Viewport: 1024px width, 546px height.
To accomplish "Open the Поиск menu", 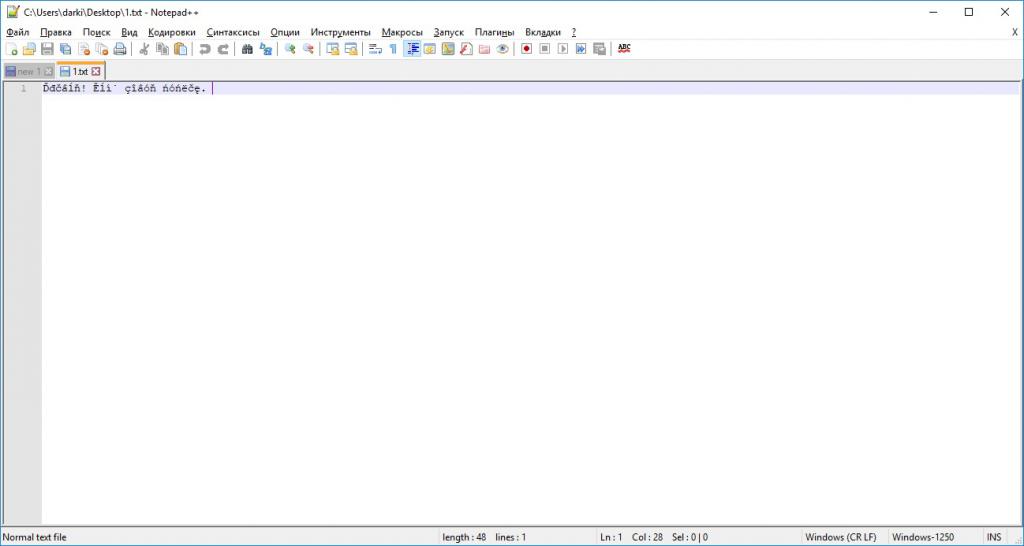I will point(97,32).
